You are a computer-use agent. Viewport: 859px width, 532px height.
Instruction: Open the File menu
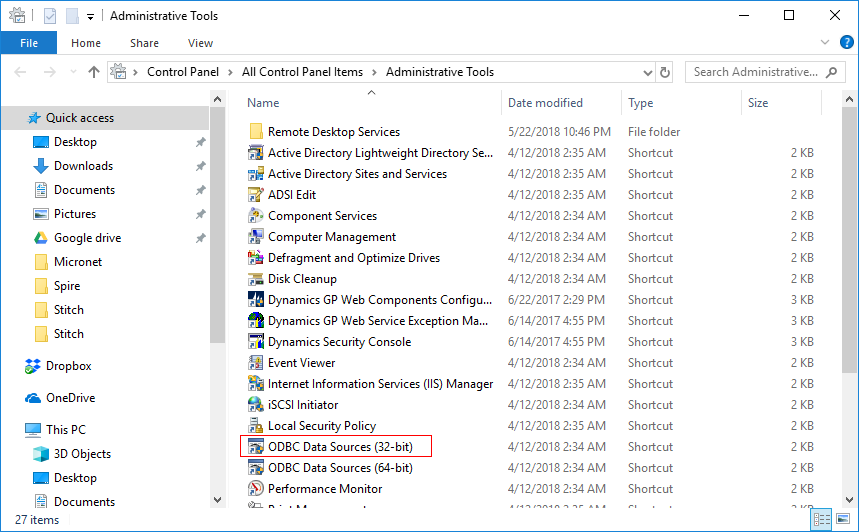pyautogui.click(x=29, y=43)
